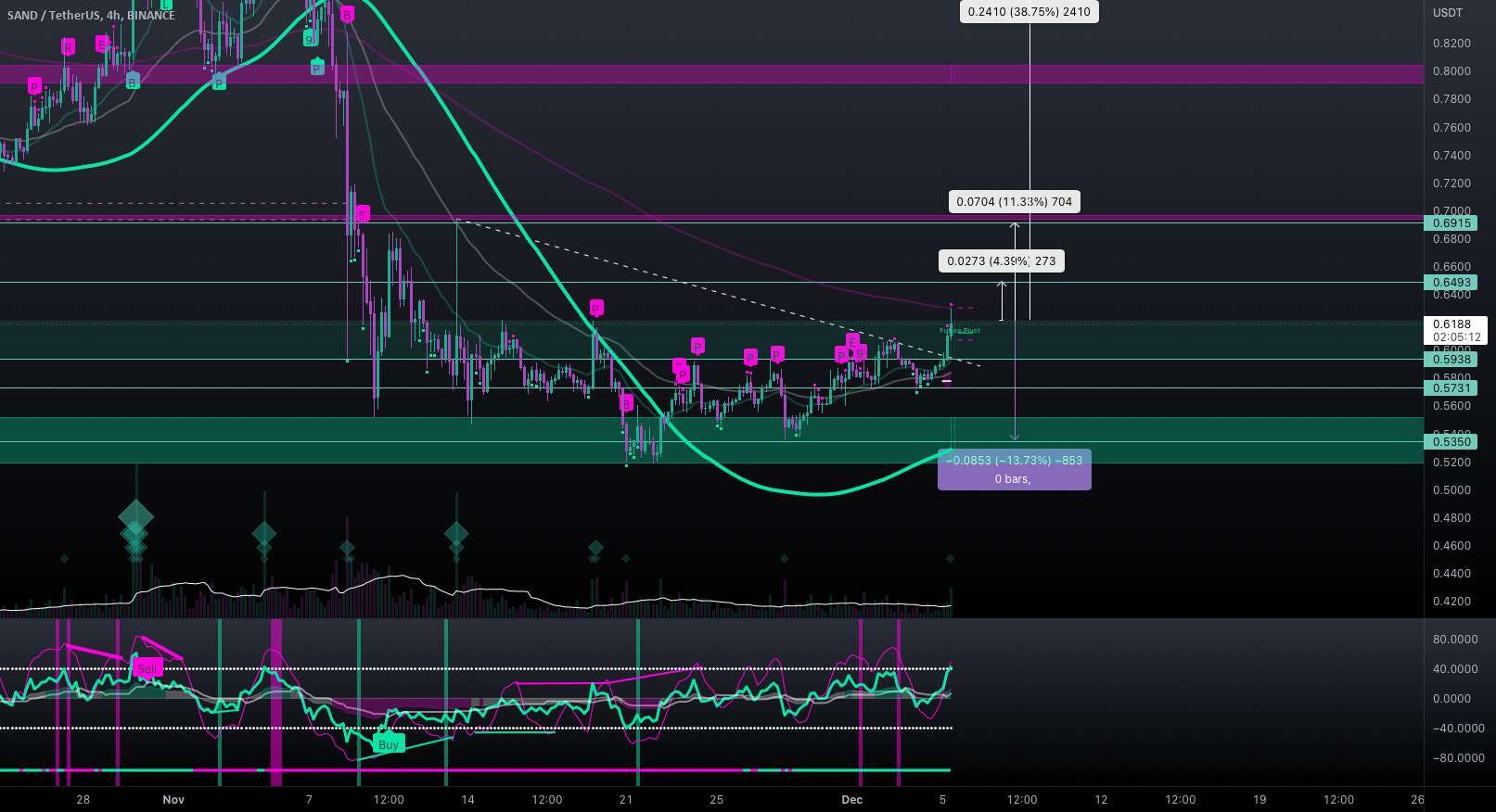Image resolution: width=1496 pixels, height=812 pixels.
Task: Click the green Buy label on oscillator
Action: click(x=389, y=744)
